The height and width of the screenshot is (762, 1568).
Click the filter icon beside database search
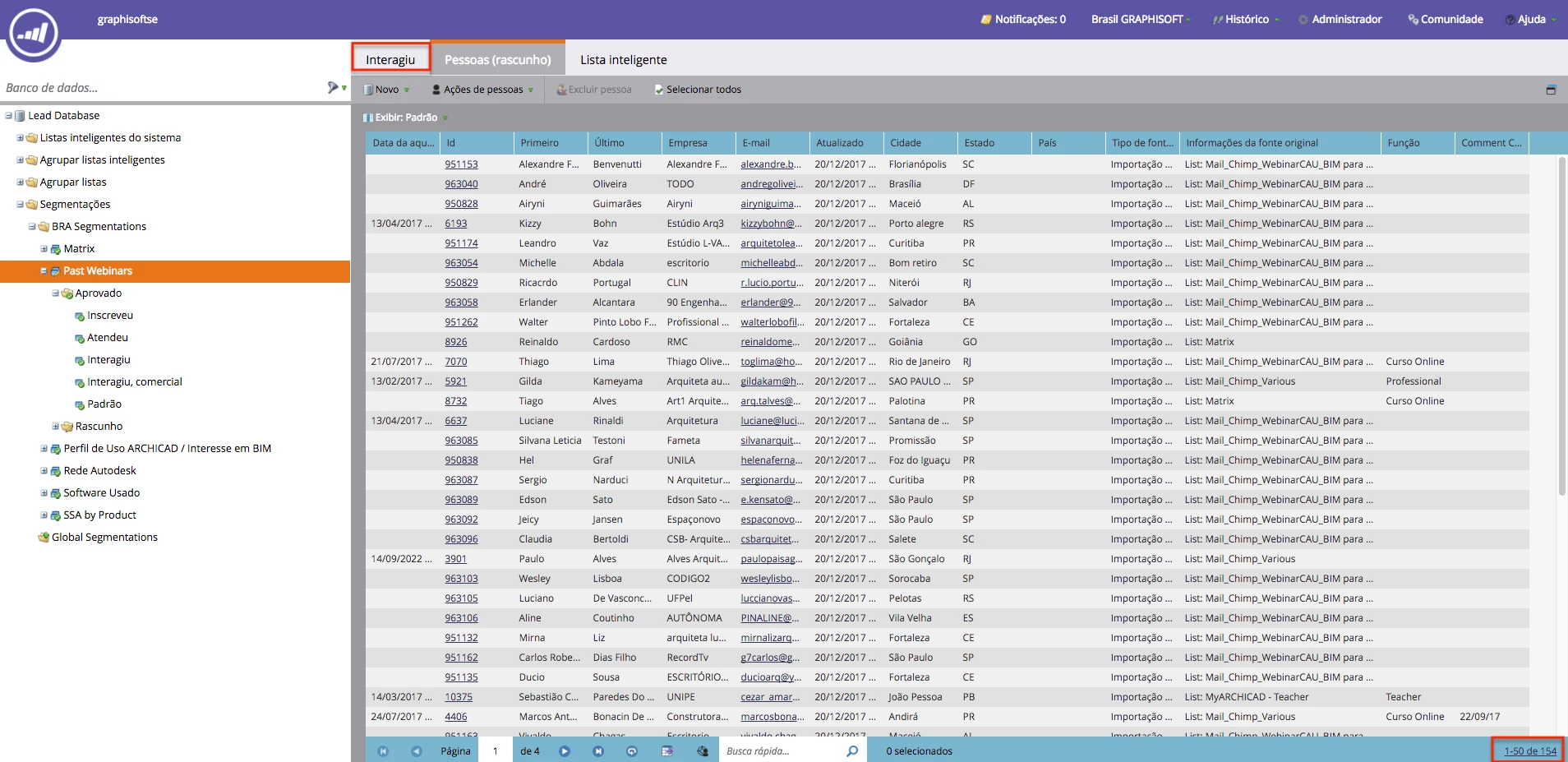click(333, 87)
